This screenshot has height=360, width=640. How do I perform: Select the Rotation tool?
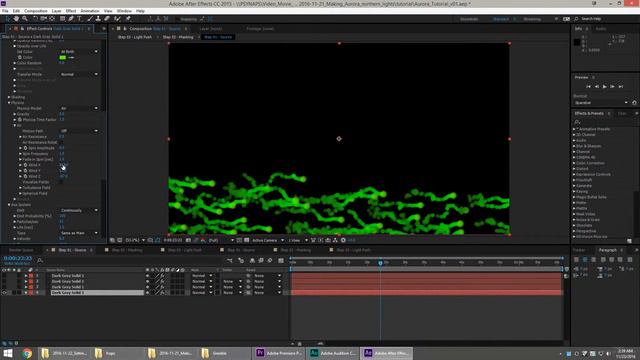[35, 19]
